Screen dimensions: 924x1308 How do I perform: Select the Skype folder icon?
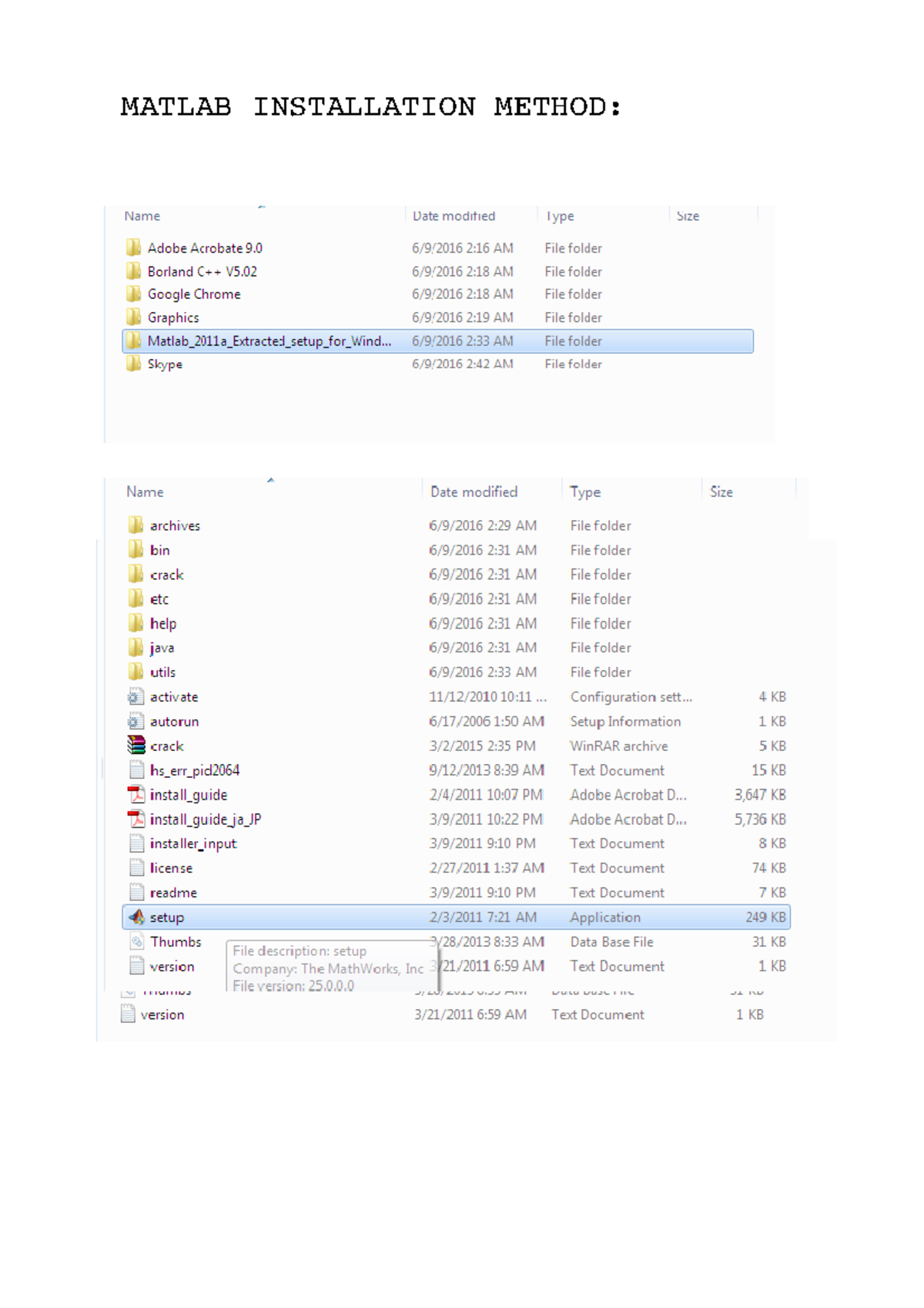134,364
